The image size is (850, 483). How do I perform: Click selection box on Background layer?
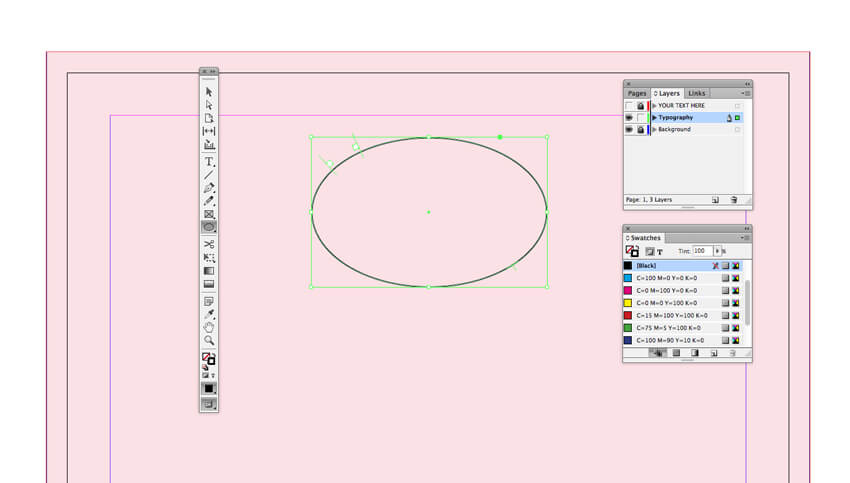tap(737, 130)
